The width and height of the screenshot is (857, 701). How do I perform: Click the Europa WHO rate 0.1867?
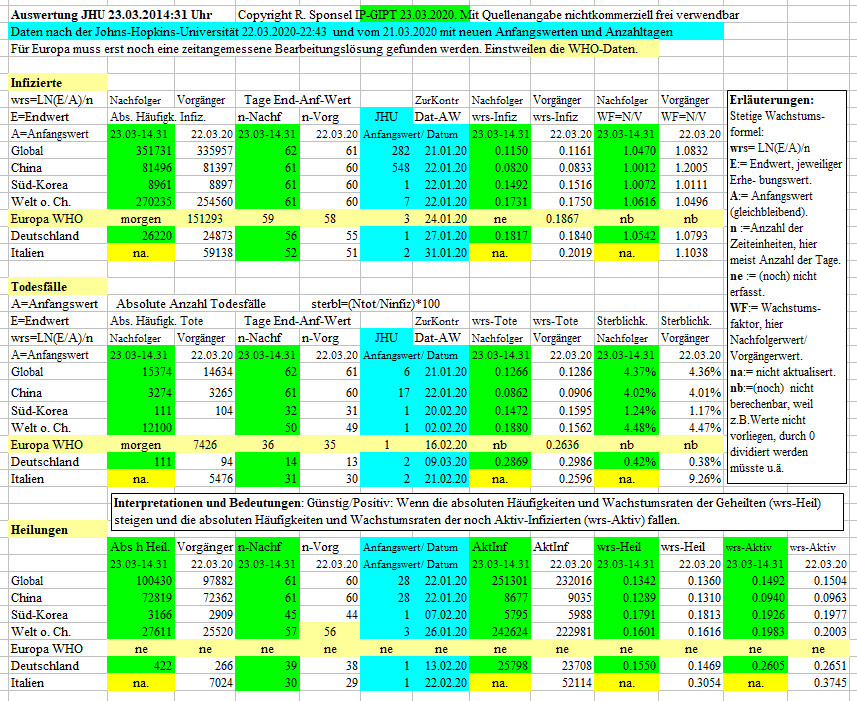[562, 219]
